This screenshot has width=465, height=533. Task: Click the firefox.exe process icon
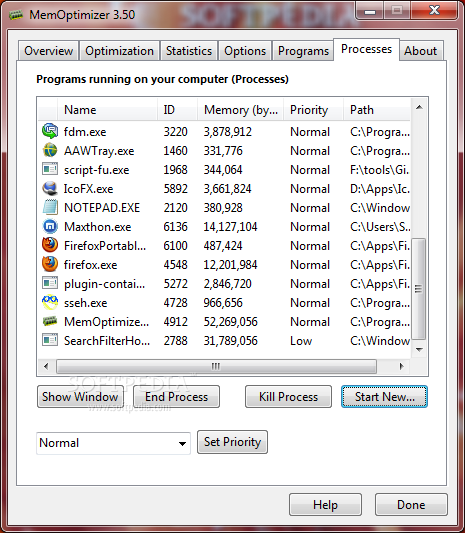click(x=50, y=264)
